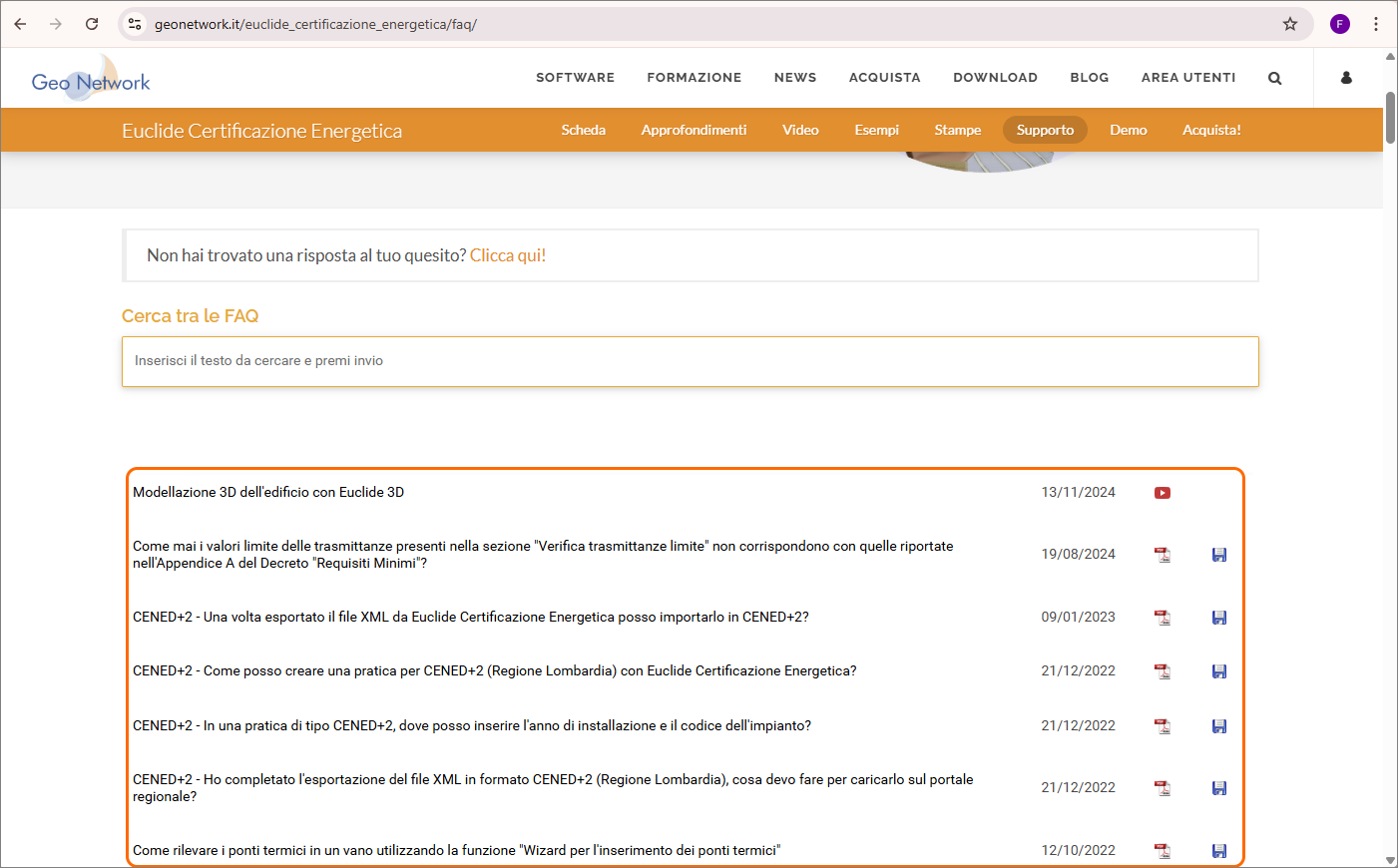
Task: Bookmark this page with the star icon
Action: [x=1290, y=24]
